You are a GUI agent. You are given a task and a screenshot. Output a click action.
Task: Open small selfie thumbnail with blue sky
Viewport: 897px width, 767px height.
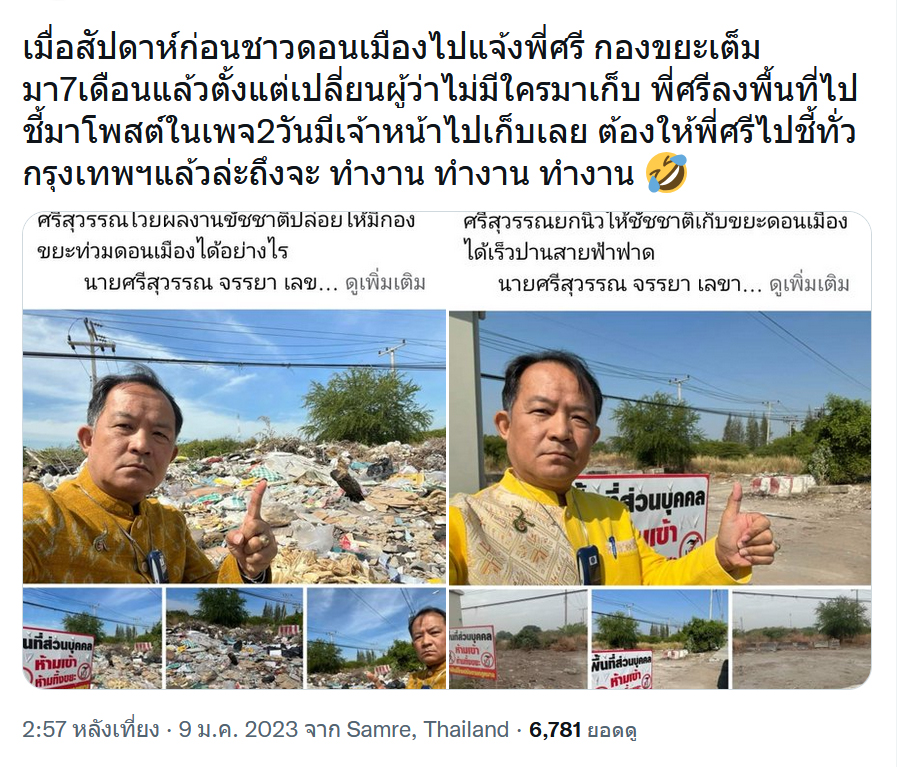point(376,638)
